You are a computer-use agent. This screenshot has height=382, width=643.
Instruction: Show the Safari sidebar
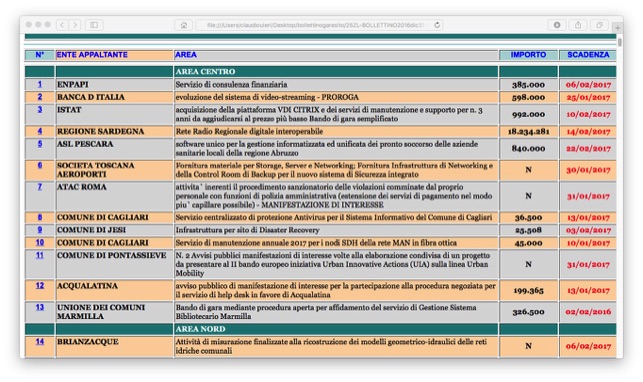pyautogui.click(x=94, y=25)
